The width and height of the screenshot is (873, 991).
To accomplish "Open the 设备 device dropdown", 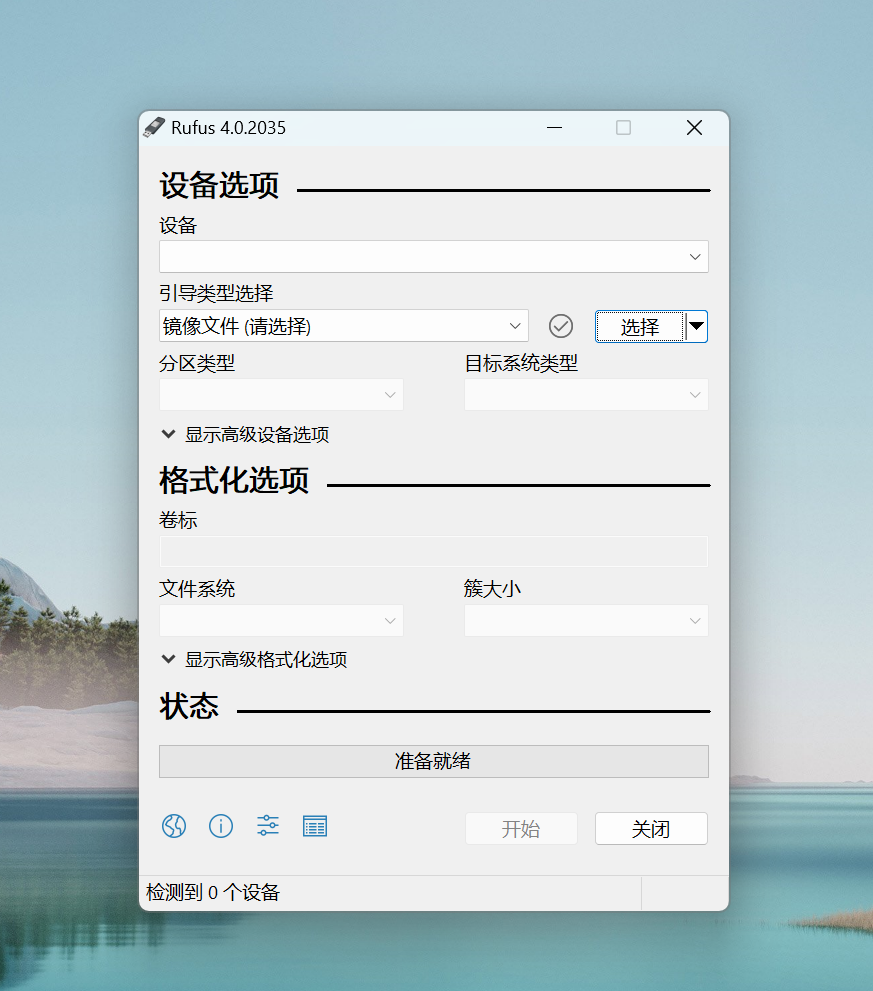I will [433, 257].
